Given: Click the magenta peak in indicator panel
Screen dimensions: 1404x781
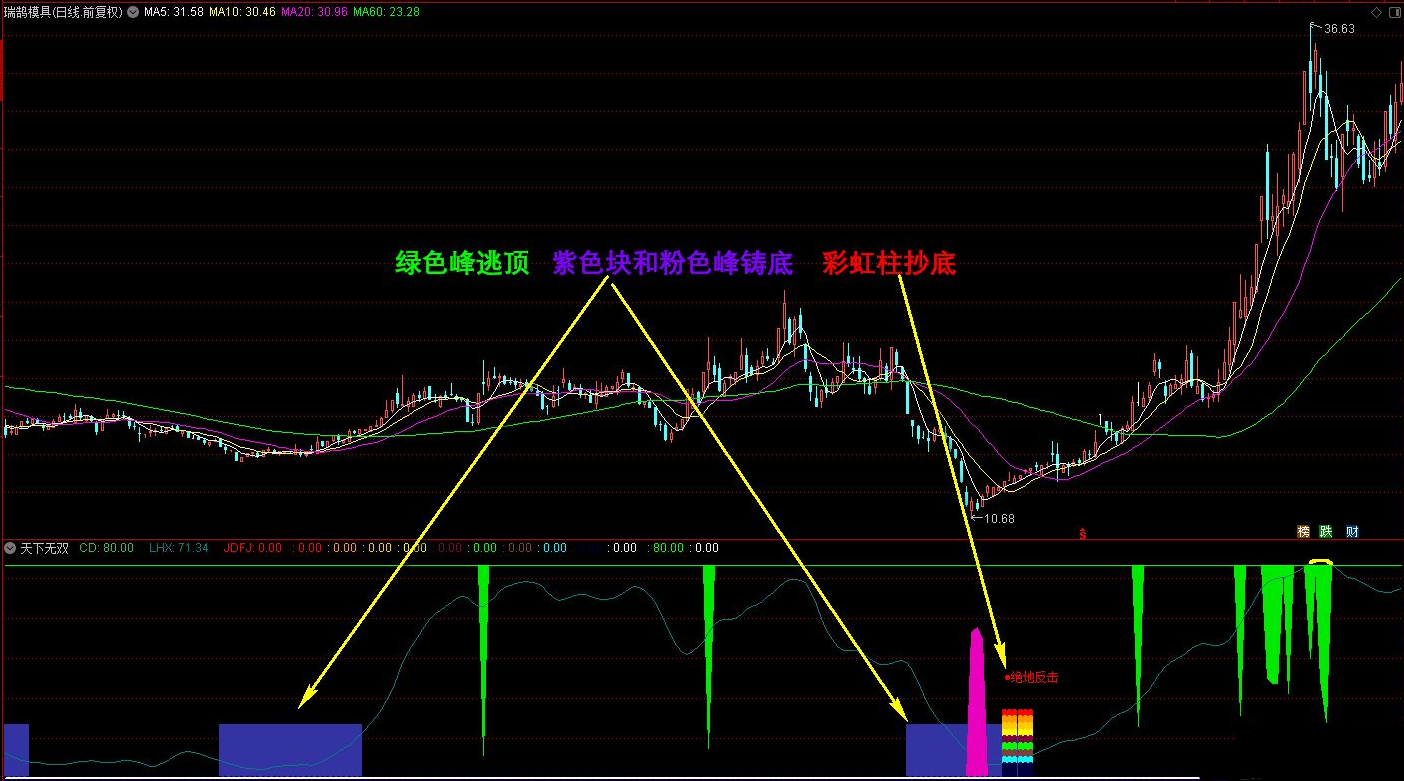Looking at the screenshot, I should (977, 702).
